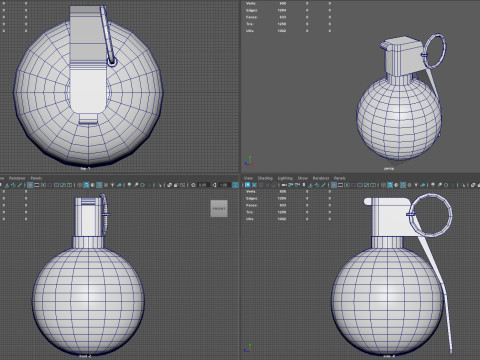The width and height of the screenshot is (480, 360).
Task: Toggle Field Chart in front view panel toolbar
Action: 56,185
